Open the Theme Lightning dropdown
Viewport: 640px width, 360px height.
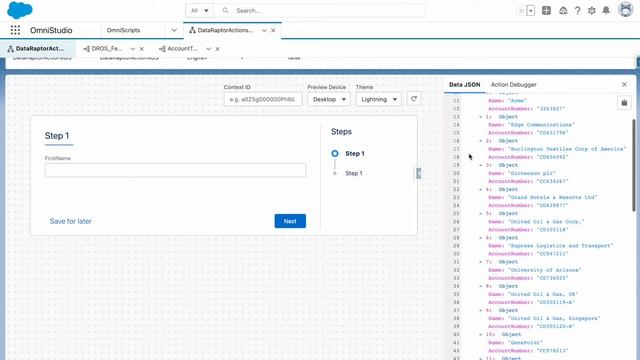click(x=379, y=99)
